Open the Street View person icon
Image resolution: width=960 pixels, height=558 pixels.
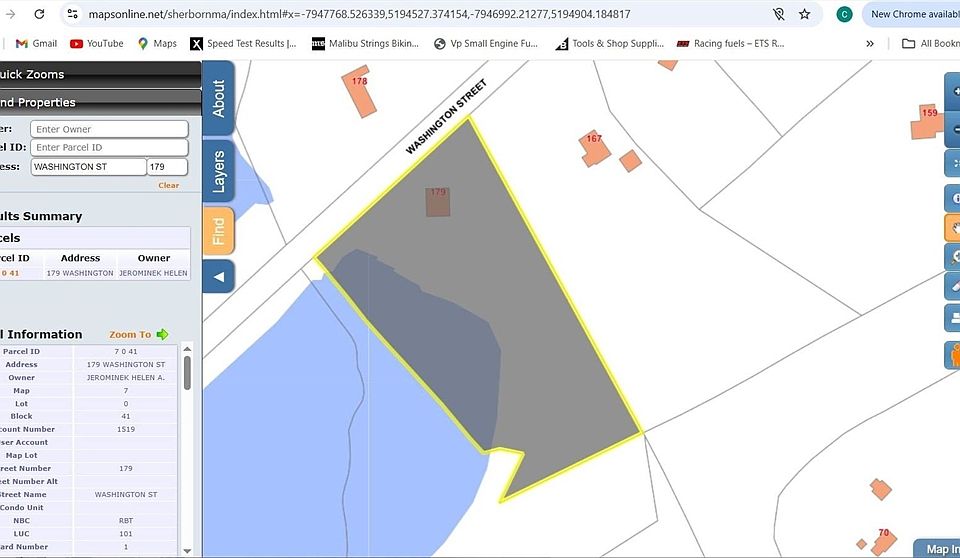click(954, 354)
